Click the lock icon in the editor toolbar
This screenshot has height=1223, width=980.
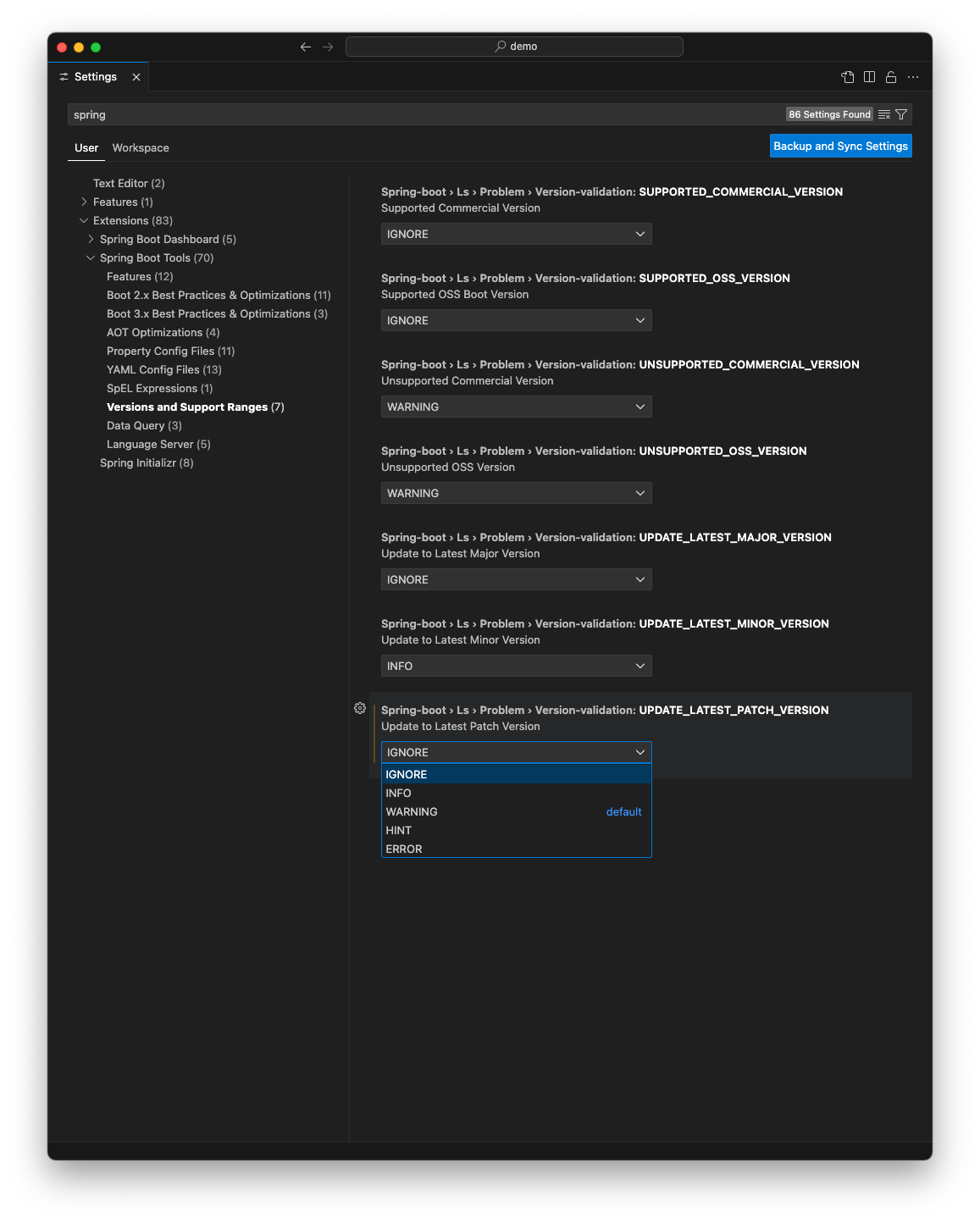pyautogui.click(x=891, y=77)
